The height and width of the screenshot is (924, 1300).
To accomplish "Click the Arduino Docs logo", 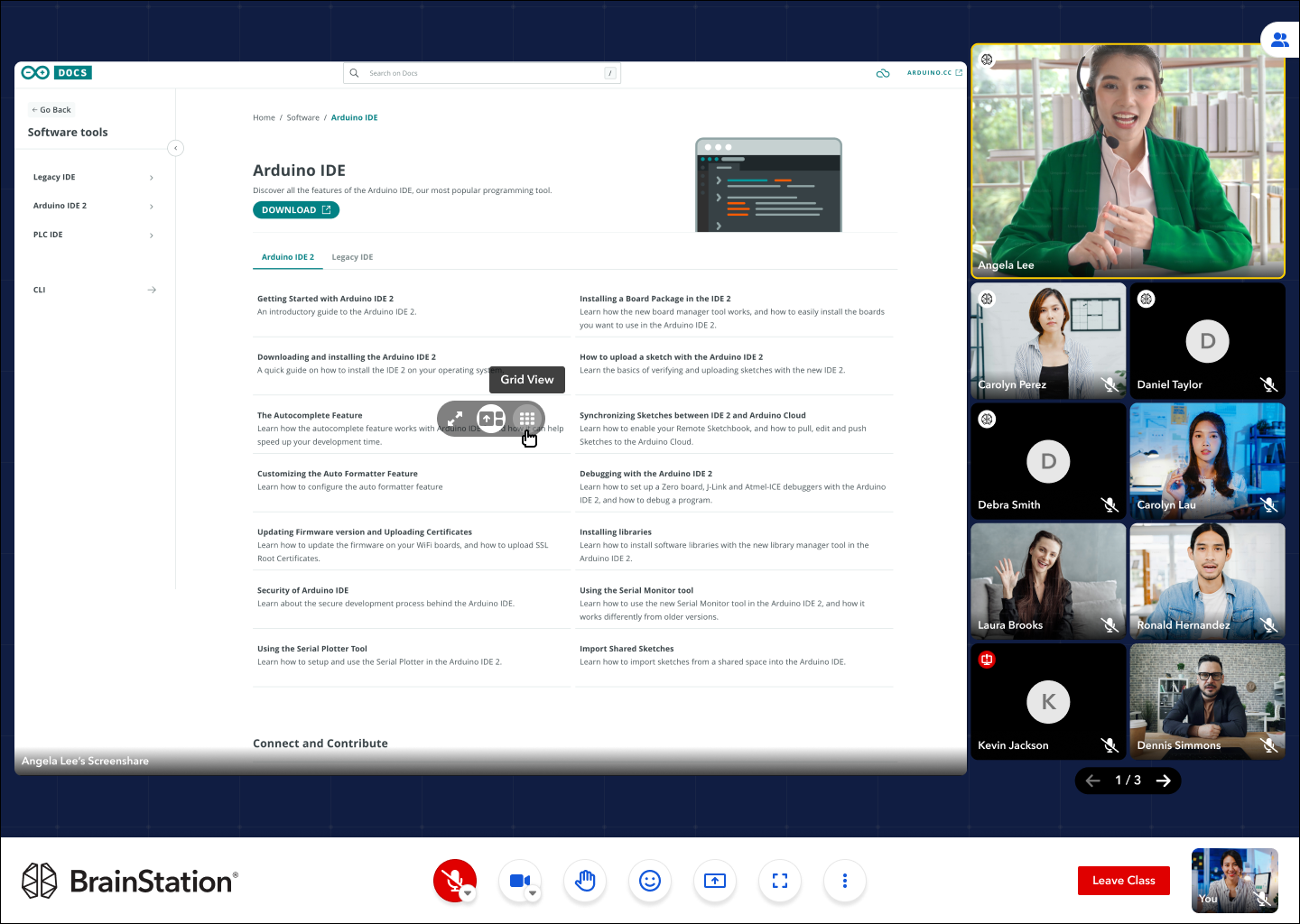I will click(57, 73).
